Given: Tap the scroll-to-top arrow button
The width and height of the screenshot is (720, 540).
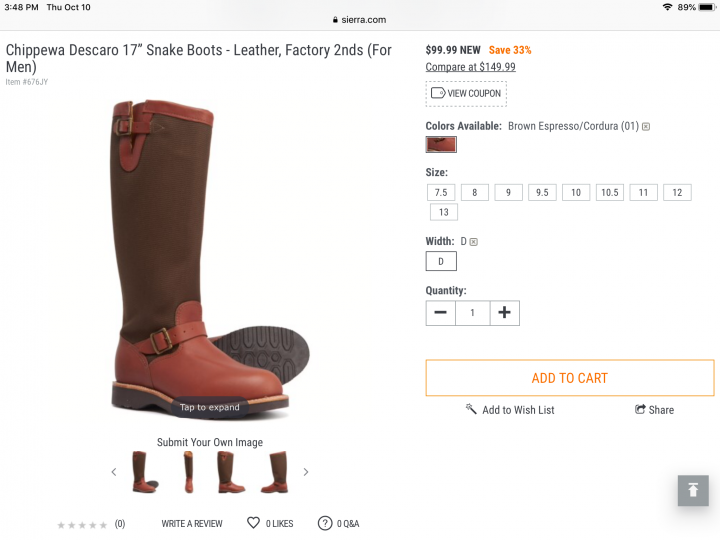Looking at the screenshot, I should click(693, 490).
